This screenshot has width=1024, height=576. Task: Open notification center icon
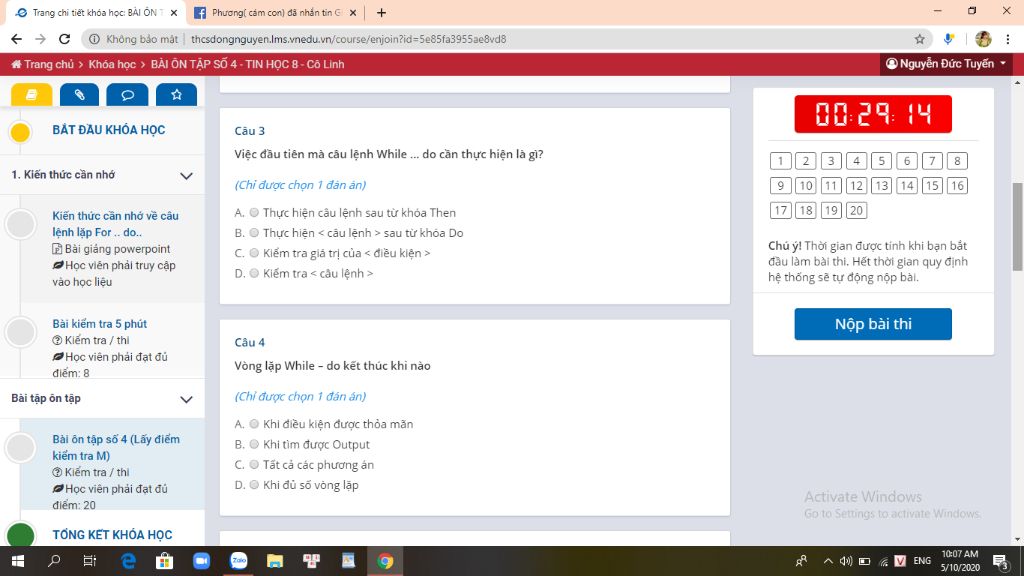click(x=1000, y=561)
